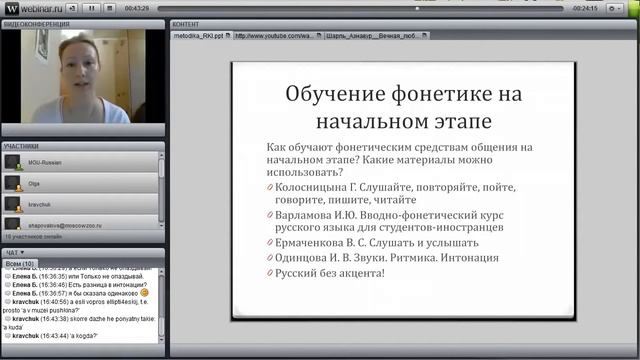Click the kravchuk 16:40:56 chat message

(x=76, y=306)
